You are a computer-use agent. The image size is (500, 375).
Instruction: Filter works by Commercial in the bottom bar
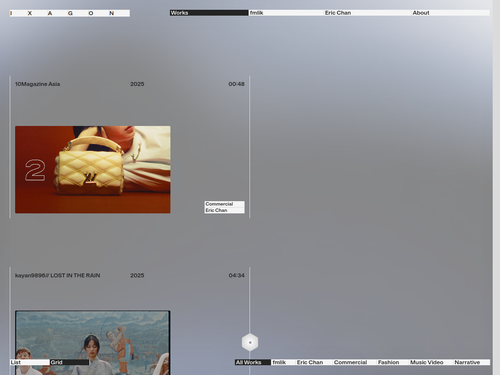point(354,362)
